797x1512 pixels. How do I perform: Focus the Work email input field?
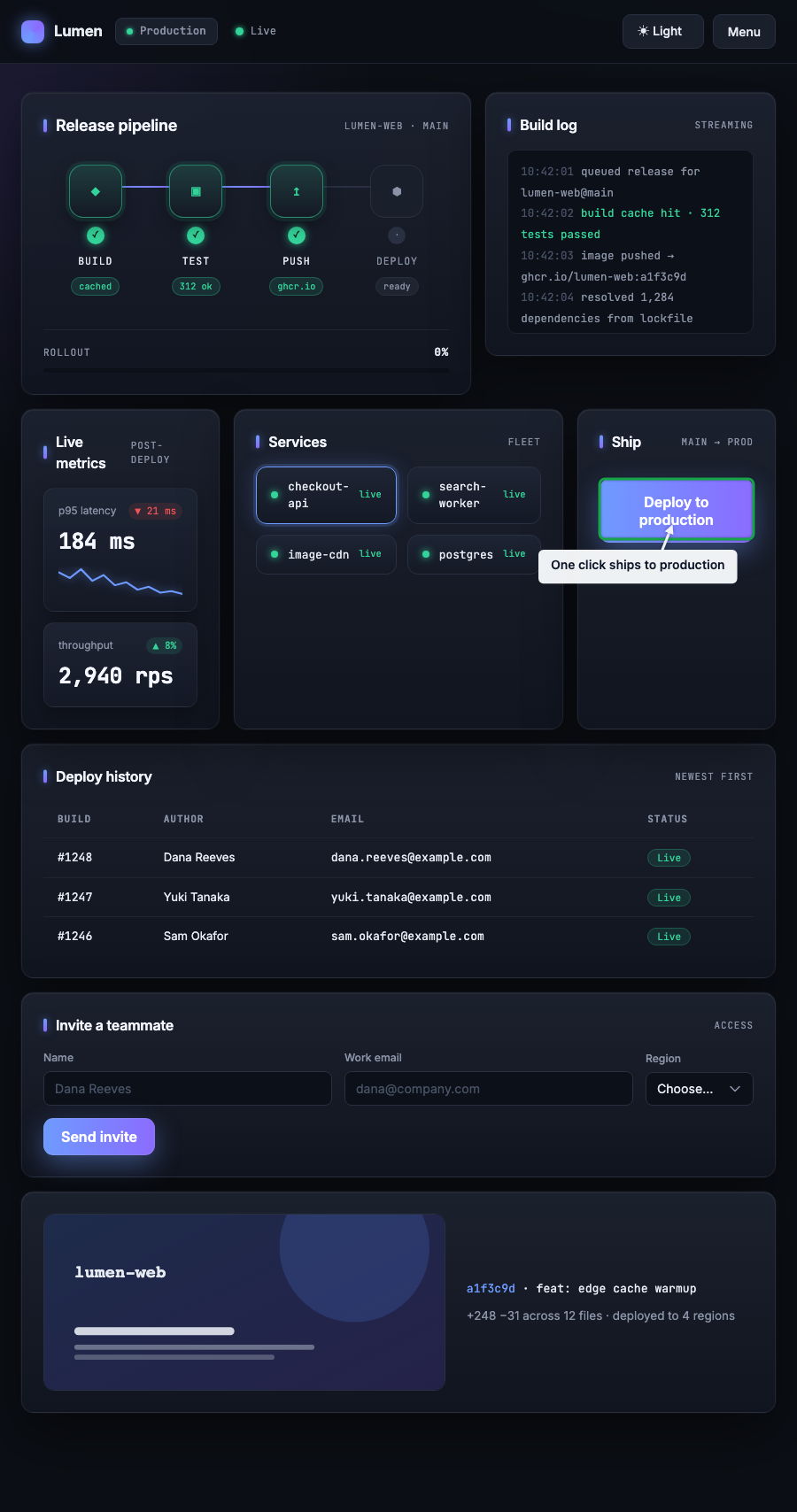(489, 1089)
